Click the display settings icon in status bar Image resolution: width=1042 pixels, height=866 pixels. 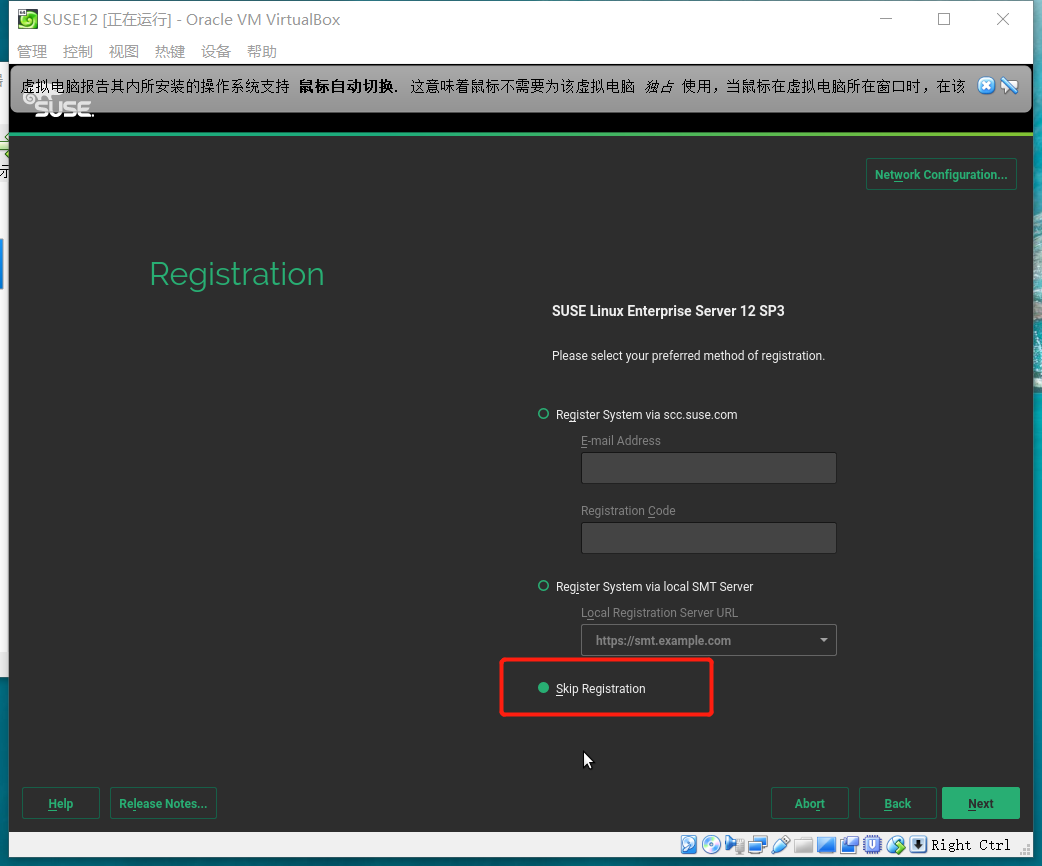(827, 845)
